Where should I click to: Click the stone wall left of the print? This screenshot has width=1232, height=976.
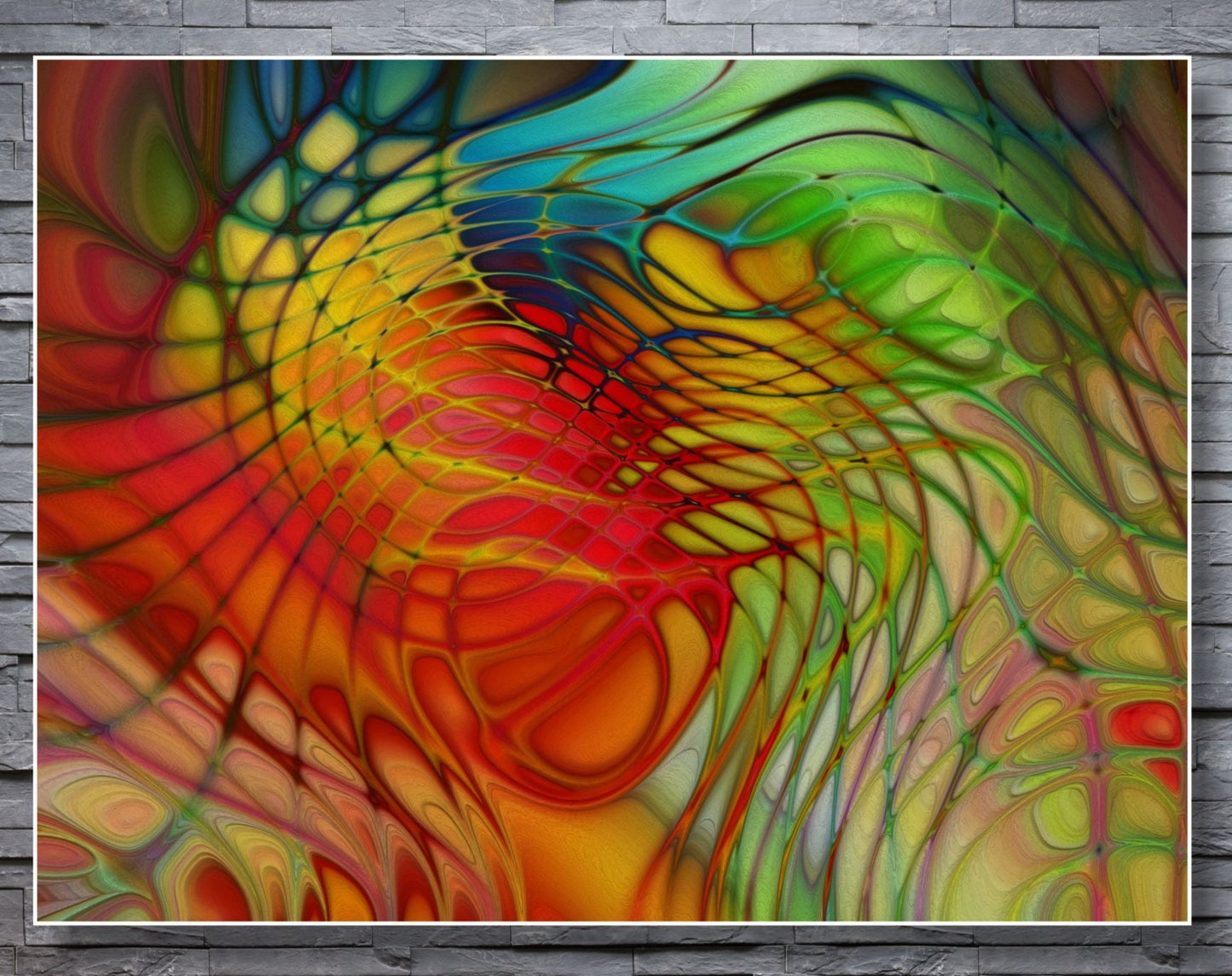pyautogui.click(x=15, y=486)
